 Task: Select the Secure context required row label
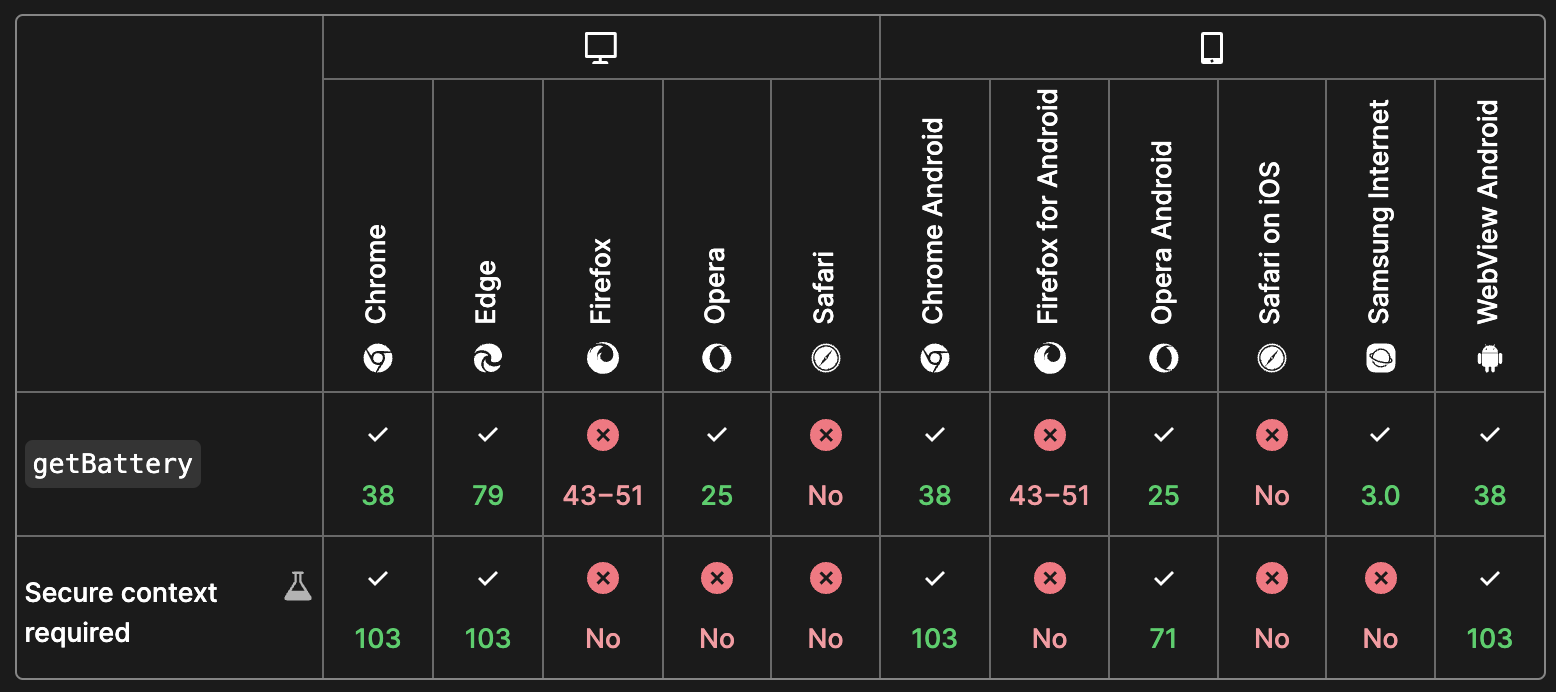(x=121, y=612)
